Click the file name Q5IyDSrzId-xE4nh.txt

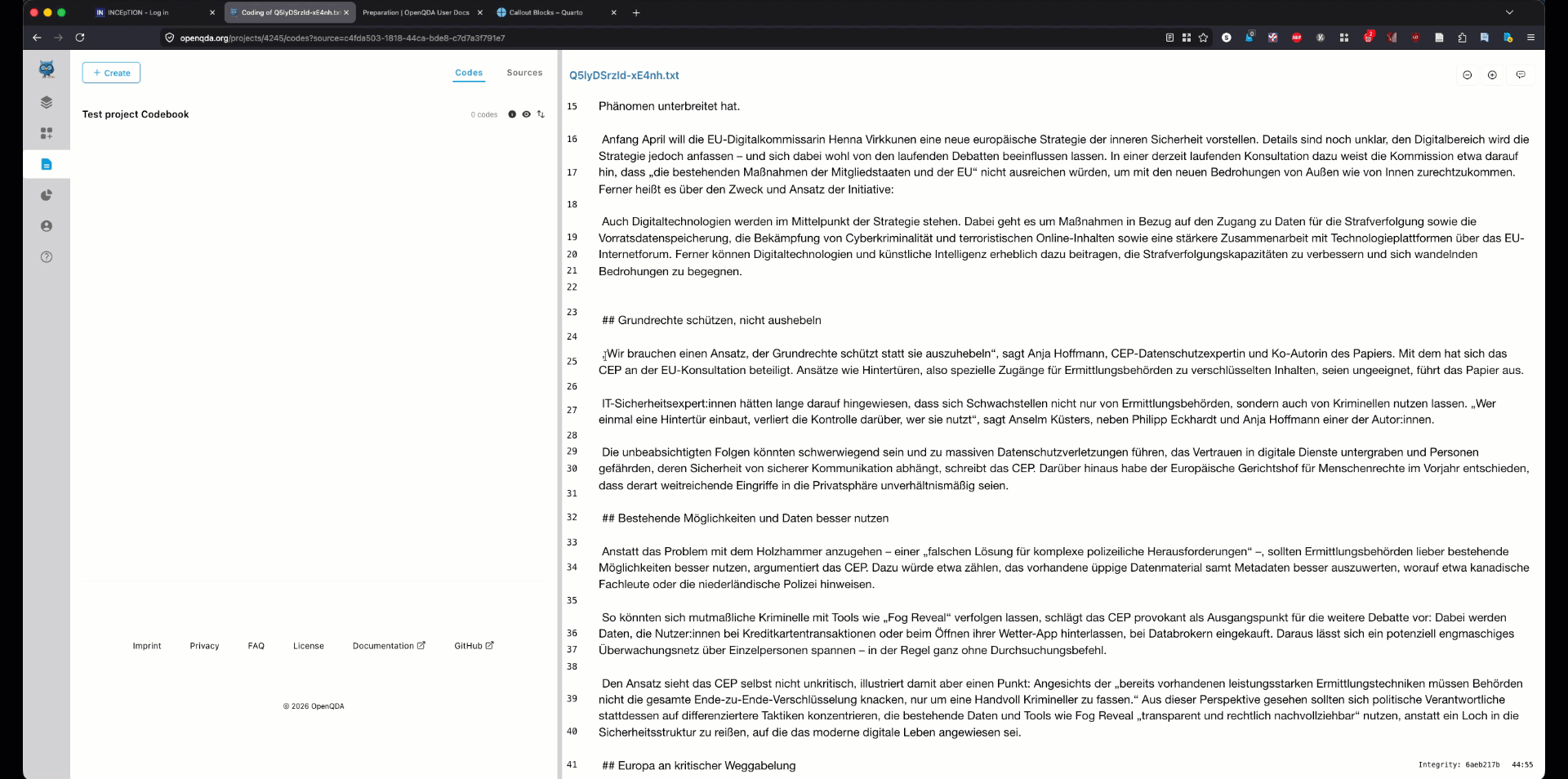(624, 75)
